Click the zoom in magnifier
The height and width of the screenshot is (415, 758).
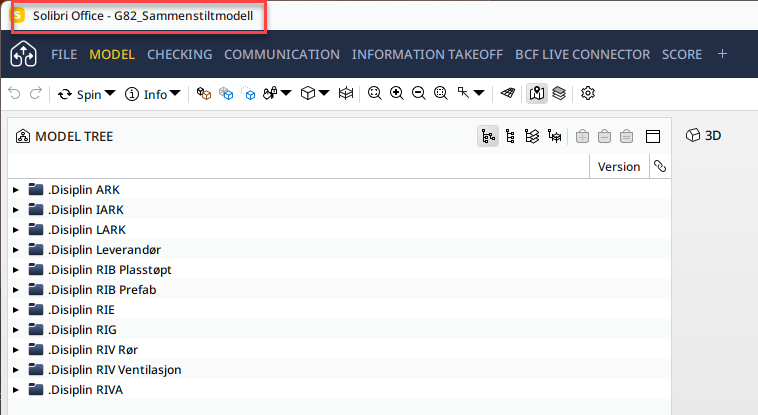pyautogui.click(x=397, y=93)
